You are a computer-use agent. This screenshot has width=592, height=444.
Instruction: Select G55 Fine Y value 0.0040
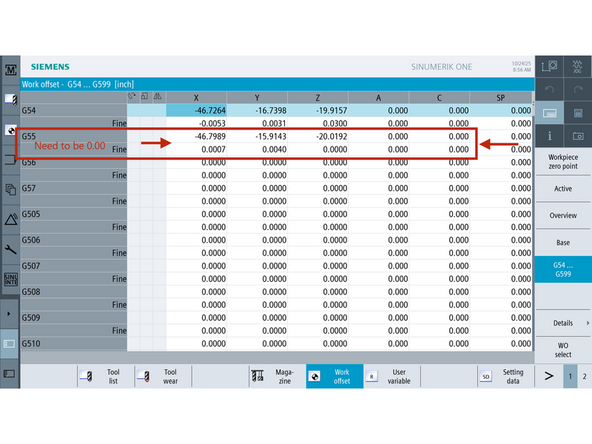click(x=257, y=150)
